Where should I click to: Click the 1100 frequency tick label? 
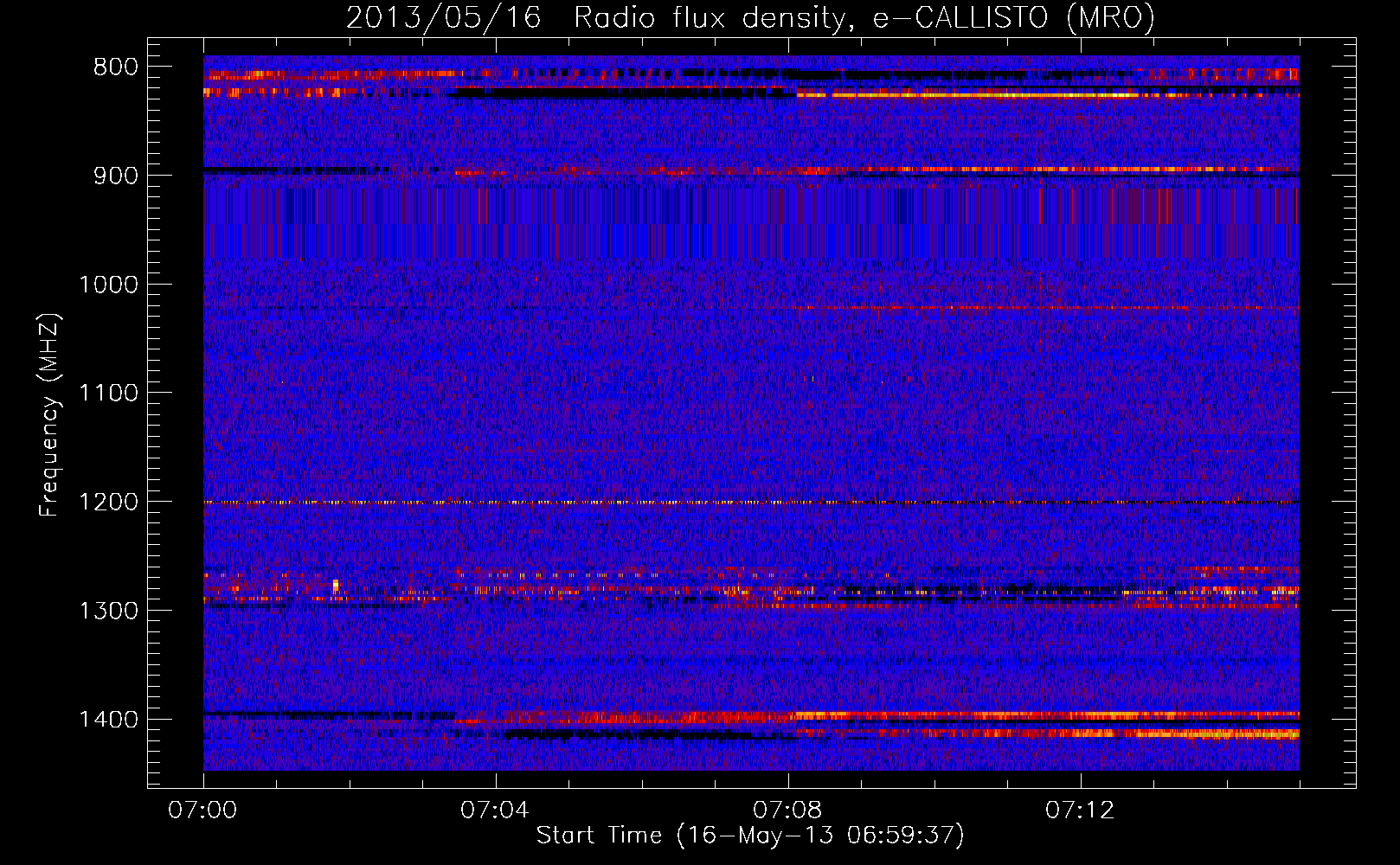(108, 394)
